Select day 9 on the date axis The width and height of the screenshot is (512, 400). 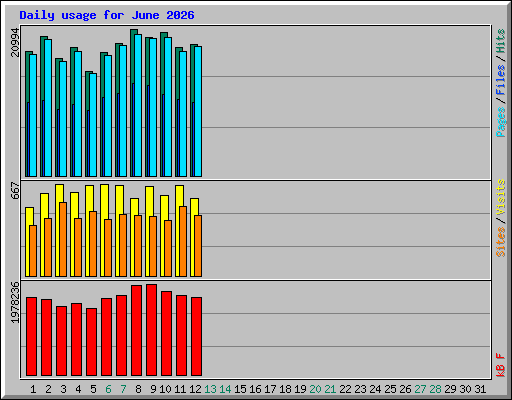click(x=153, y=389)
